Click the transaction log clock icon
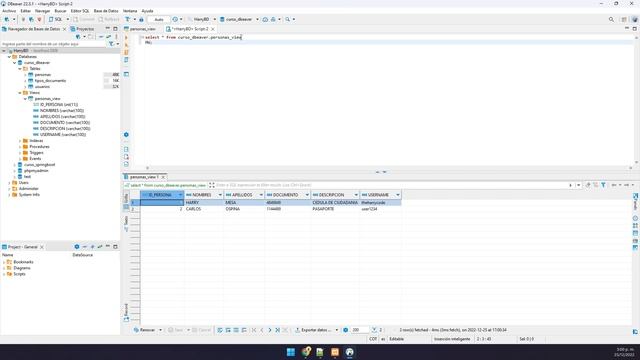 pos(175,19)
